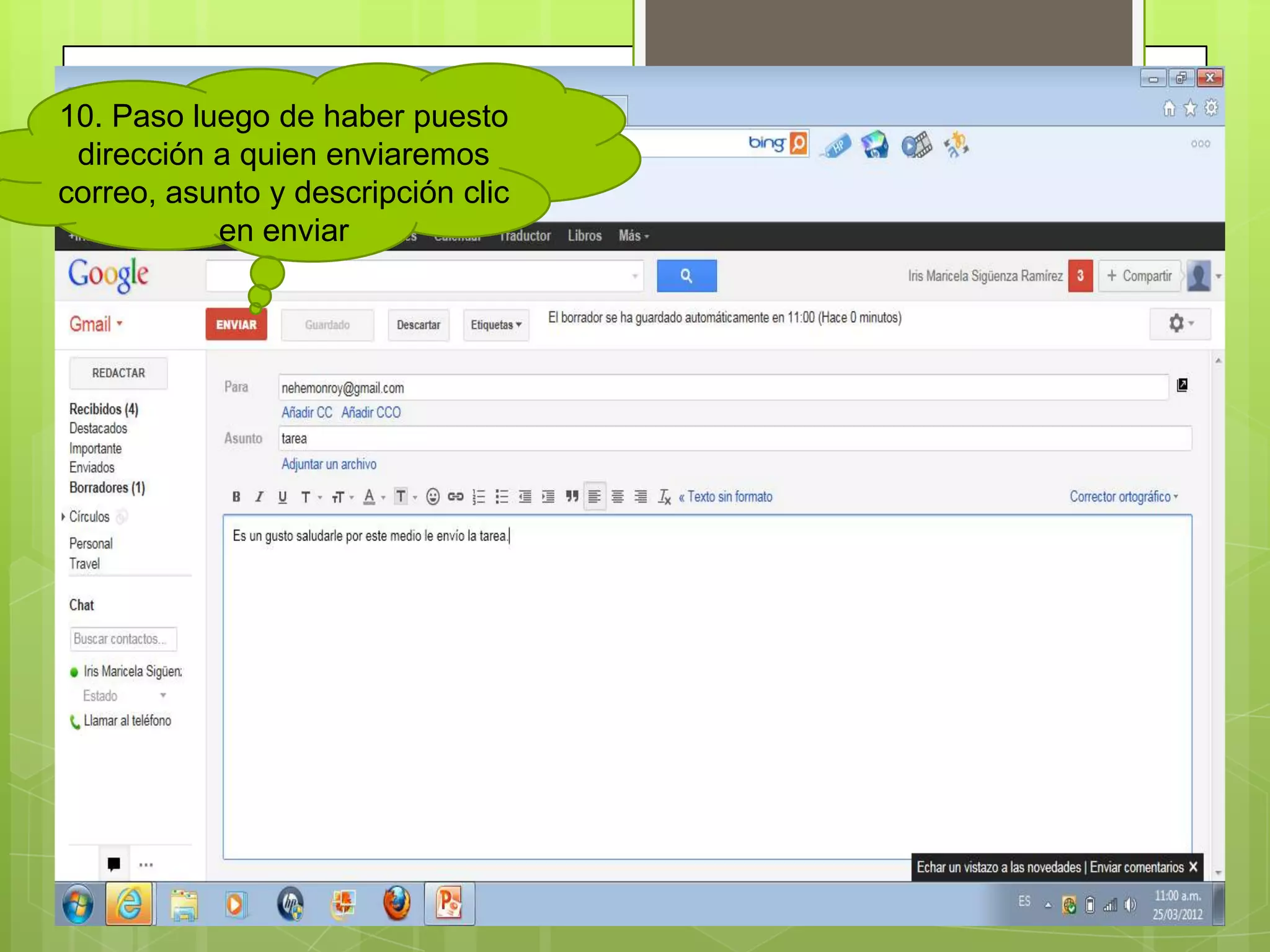
Task: Click the quote block icon
Action: pyautogui.click(x=571, y=496)
